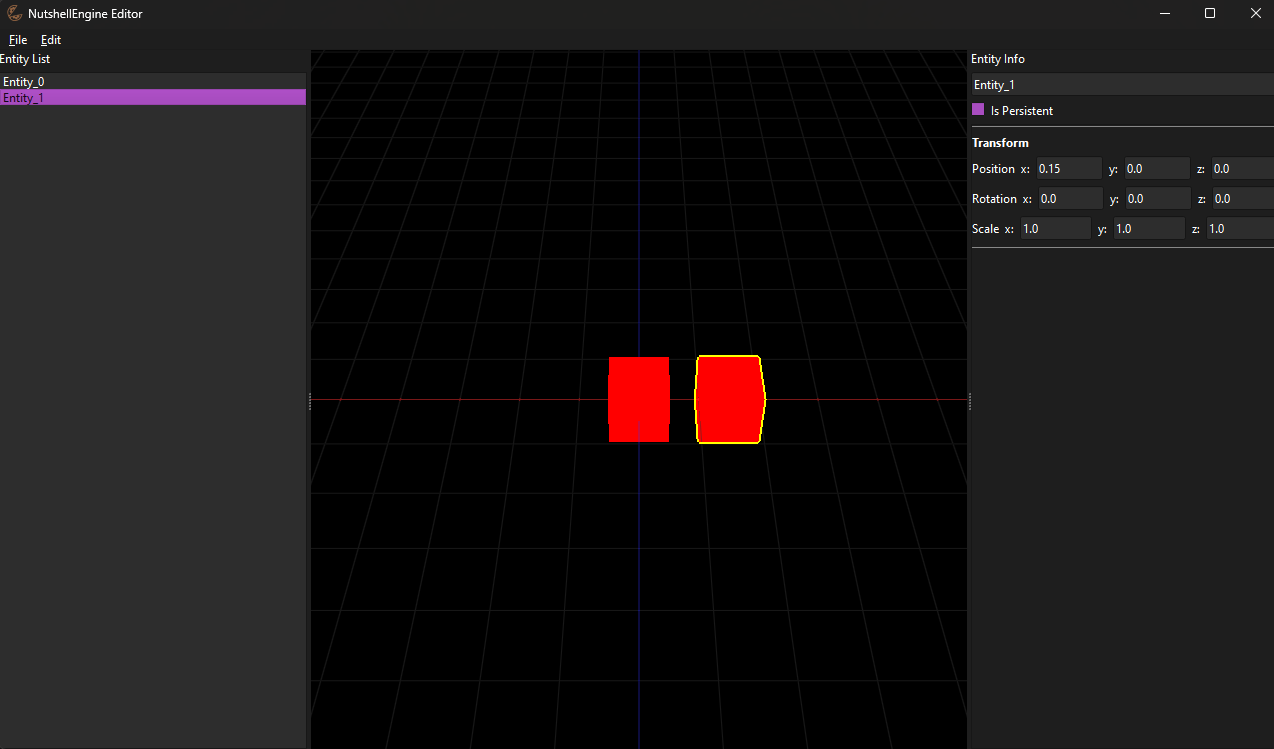Minimize the NutshellEngine Editor window
The height and width of the screenshot is (749, 1274).
[1165, 13]
